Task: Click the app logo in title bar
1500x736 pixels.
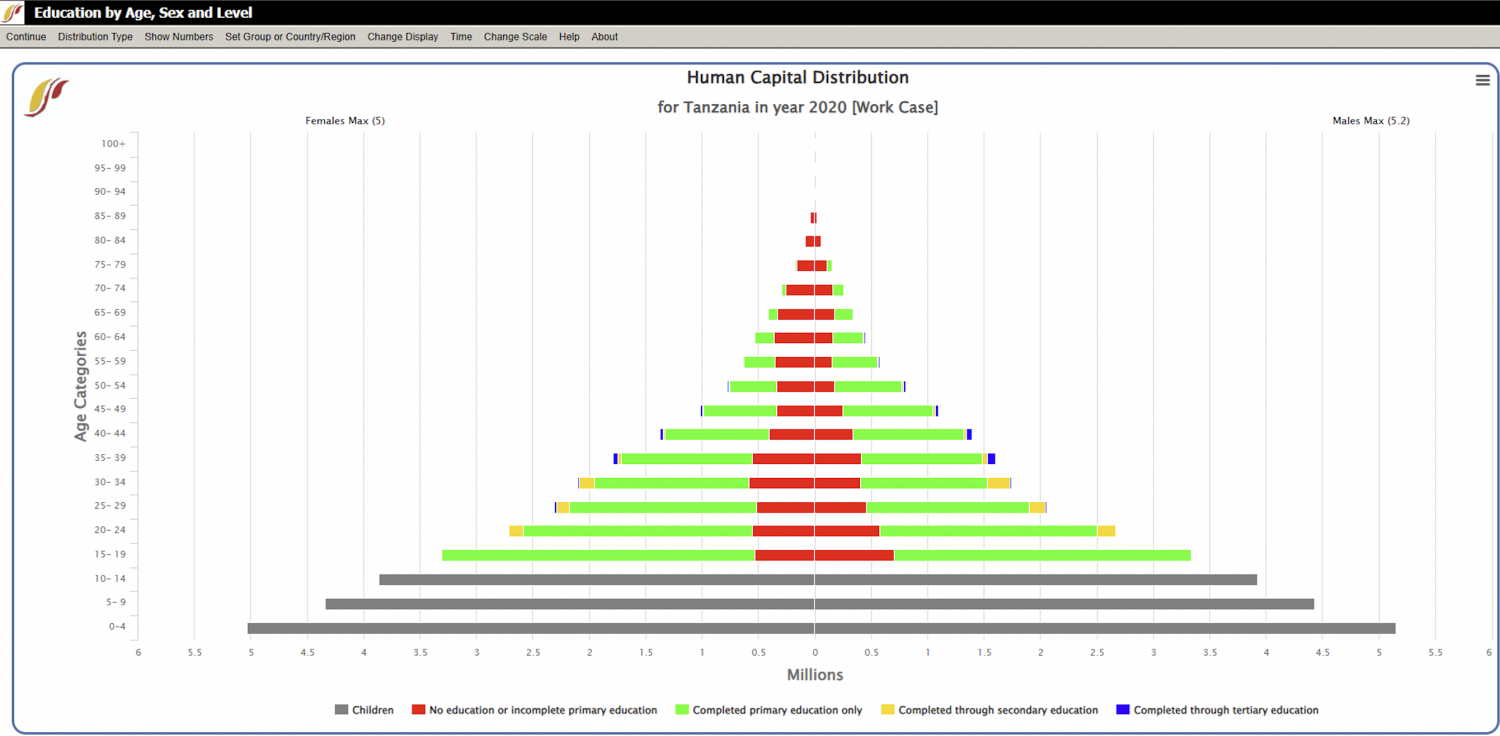Action: (13, 13)
